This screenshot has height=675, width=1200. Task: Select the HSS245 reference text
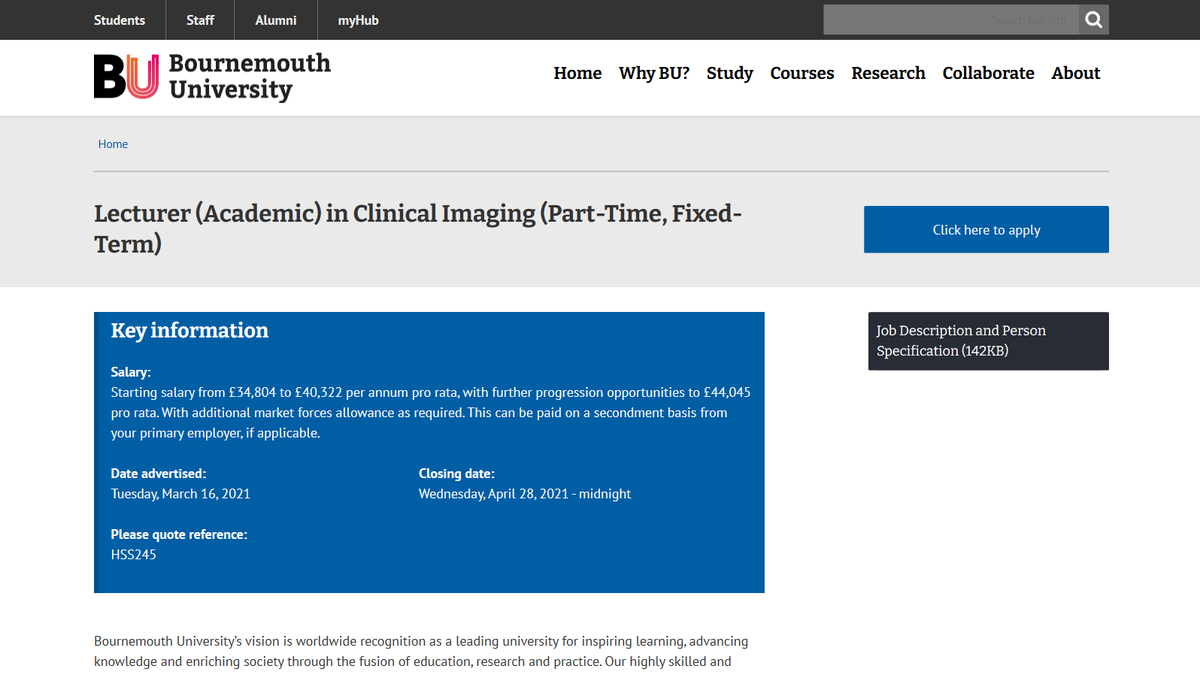click(133, 554)
